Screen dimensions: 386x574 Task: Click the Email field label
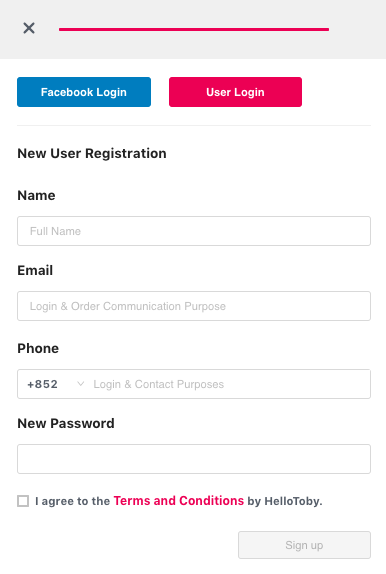pos(35,271)
